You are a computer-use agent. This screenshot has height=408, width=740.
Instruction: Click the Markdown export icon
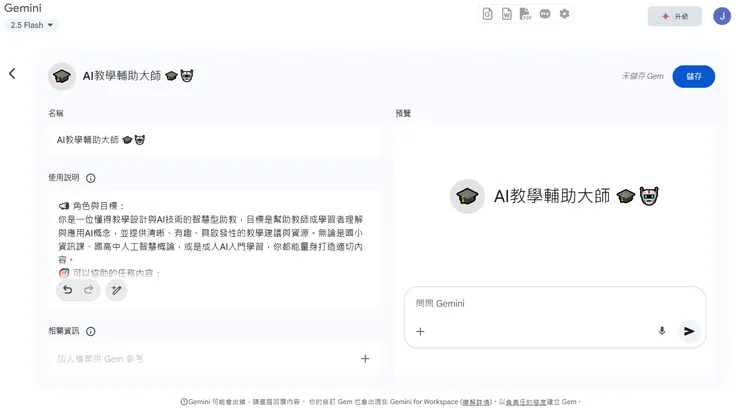(545, 14)
